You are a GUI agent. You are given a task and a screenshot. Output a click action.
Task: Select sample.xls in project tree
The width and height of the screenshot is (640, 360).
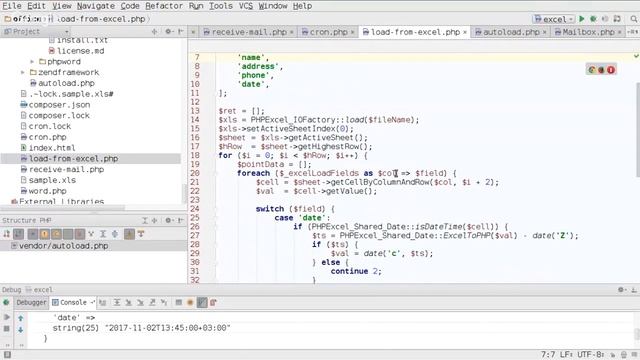[x=52, y=180]
